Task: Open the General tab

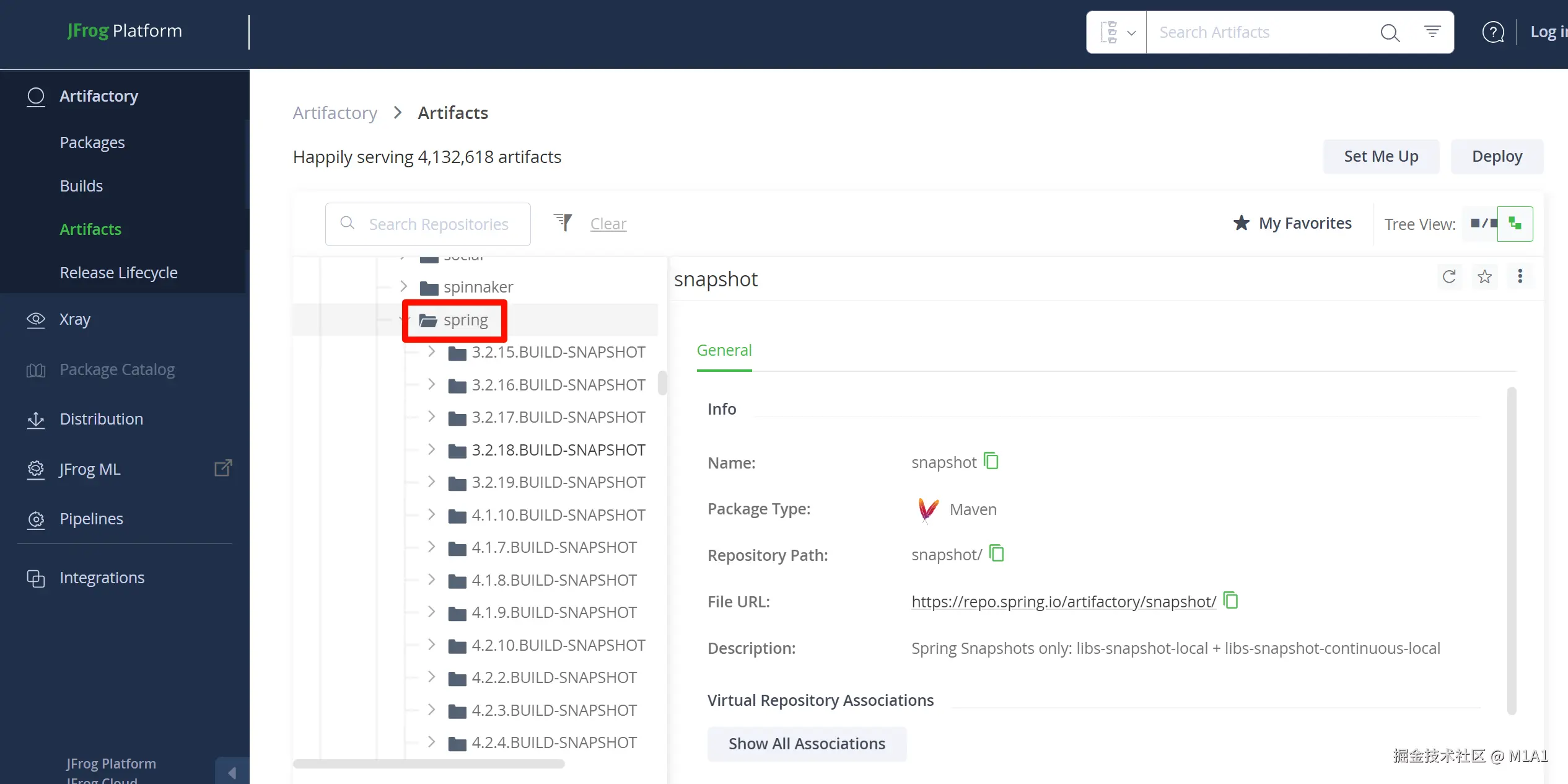Action: 724,350
